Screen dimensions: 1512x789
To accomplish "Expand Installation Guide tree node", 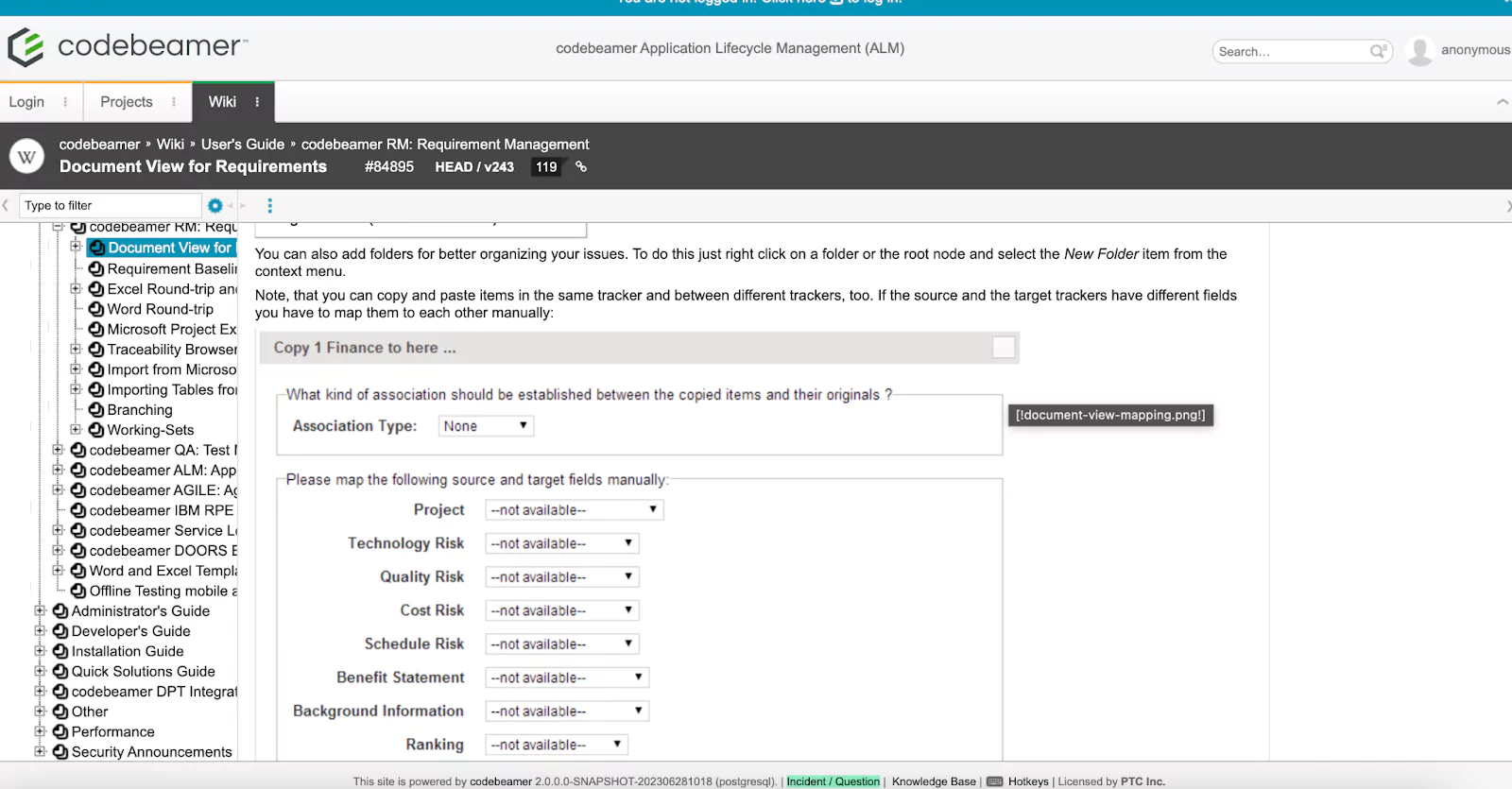I will click(x=40, y=650).
